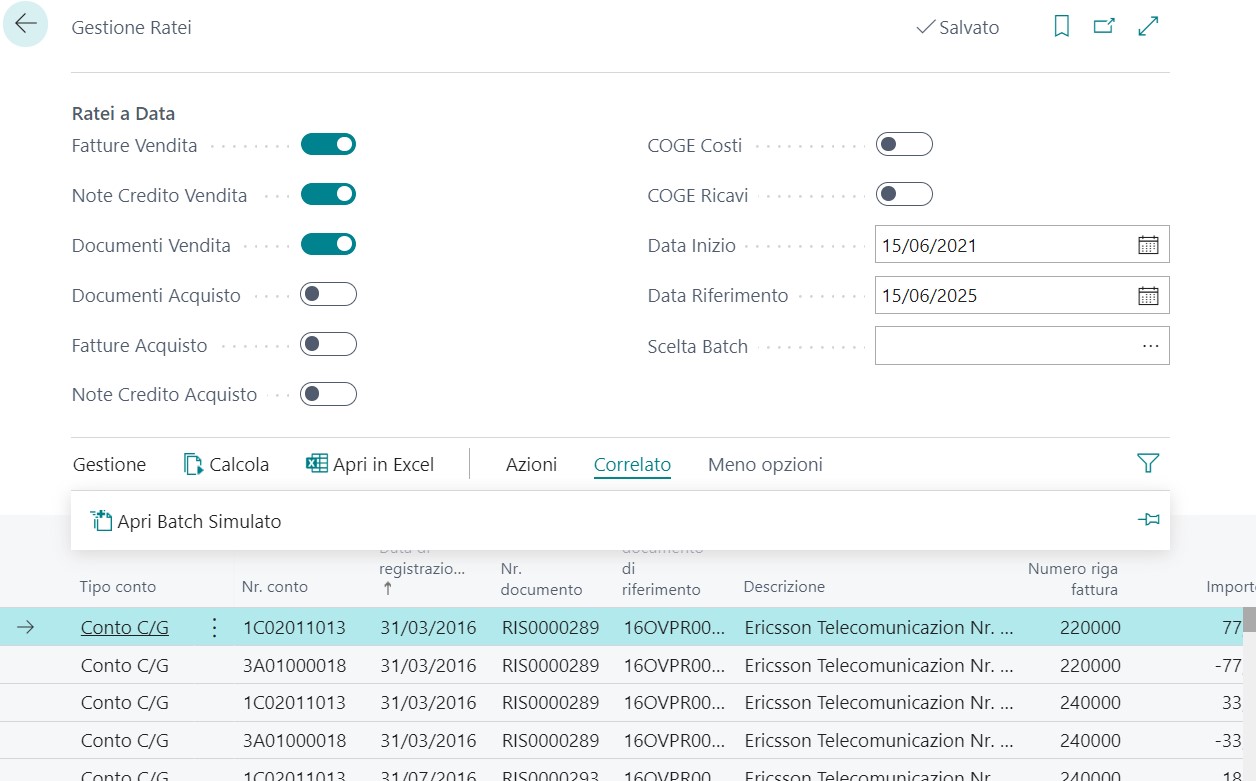Open calendar picker for Data Riferimento
This screenshot has height=781, width=1256.
click(1148, 295)
